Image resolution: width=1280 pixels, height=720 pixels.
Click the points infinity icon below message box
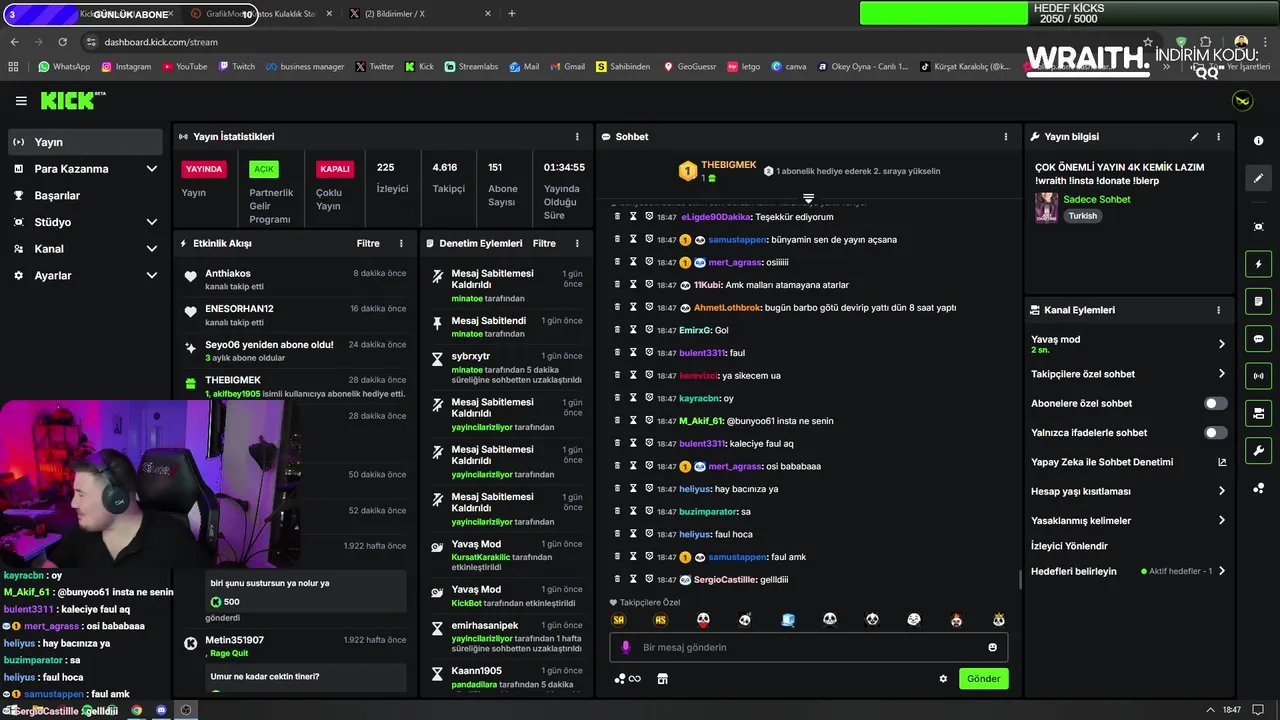[x=627, y=679]
